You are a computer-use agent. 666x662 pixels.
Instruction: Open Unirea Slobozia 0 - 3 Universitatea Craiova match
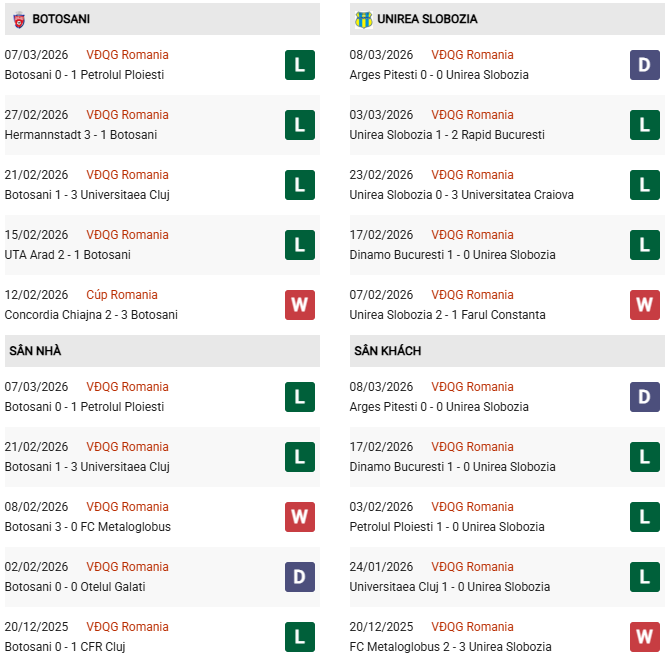[x=461, y=195]
